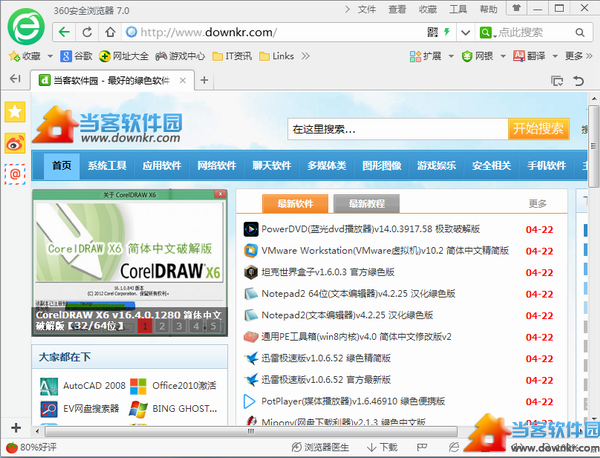Viewport: 600px width, 458px height.
Task: Collapse the sidebar with the arrow icon
Action: click(x=15, y=79)
